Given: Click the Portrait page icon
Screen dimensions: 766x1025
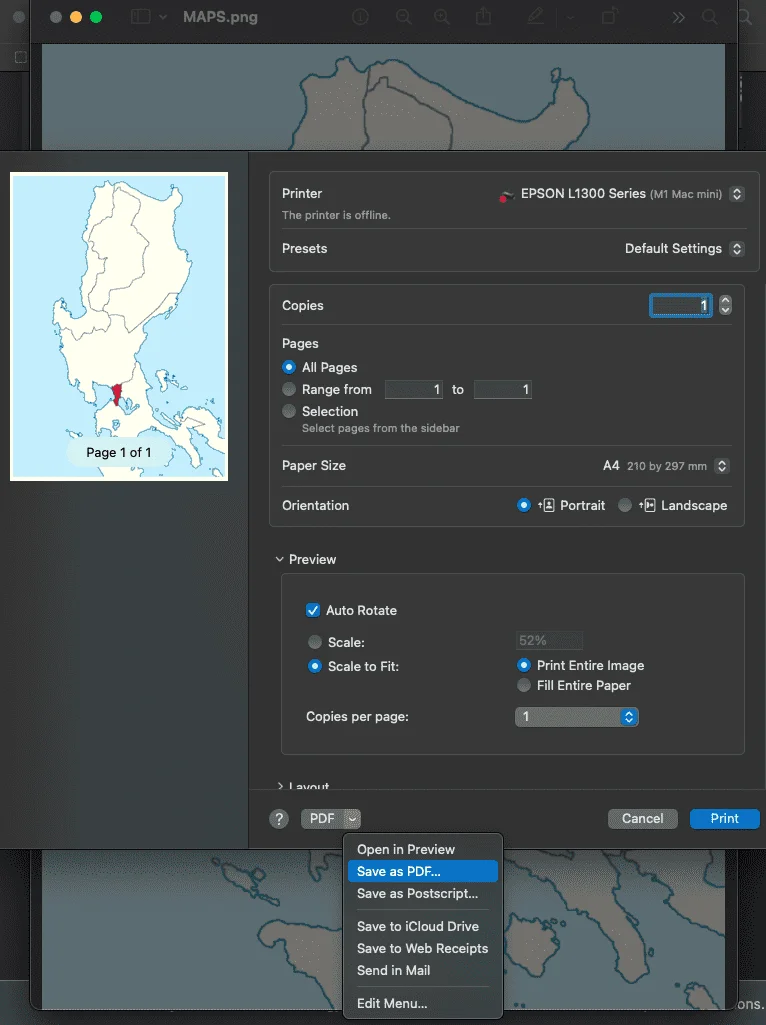Looking at the screenshot, I should tap(546, 505).
